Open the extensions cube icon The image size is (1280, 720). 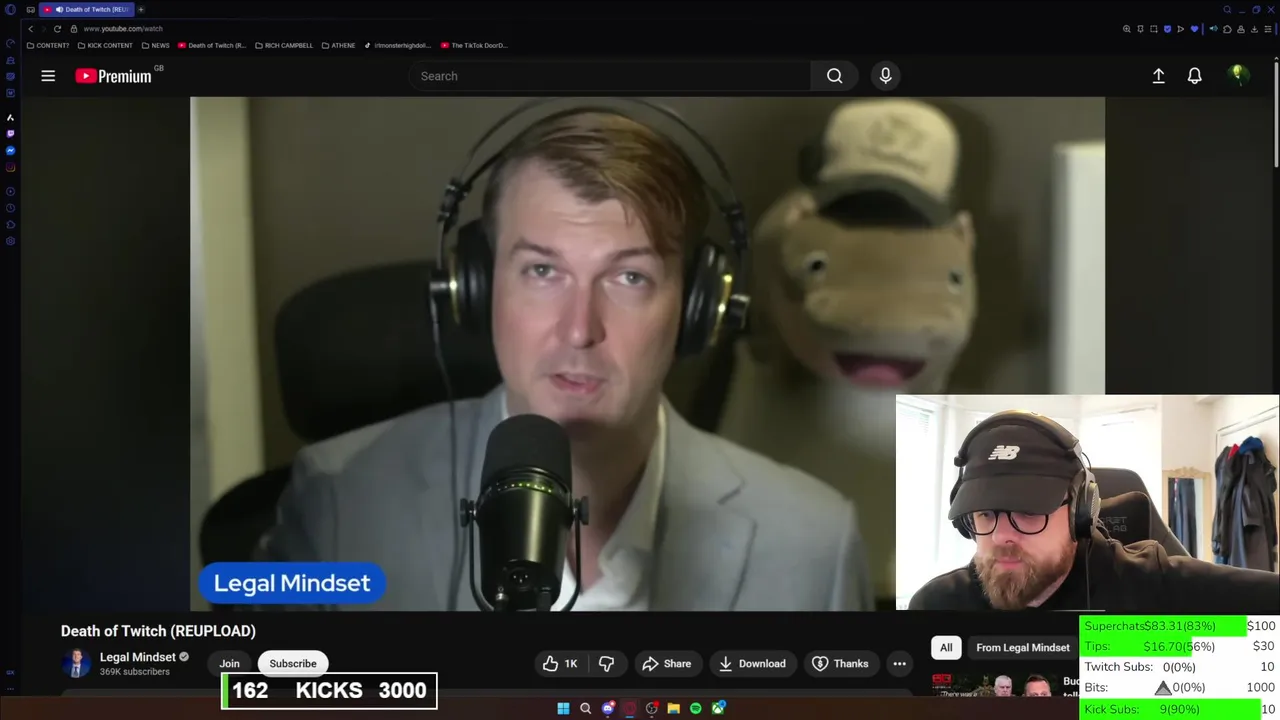tap(1227, 29)
